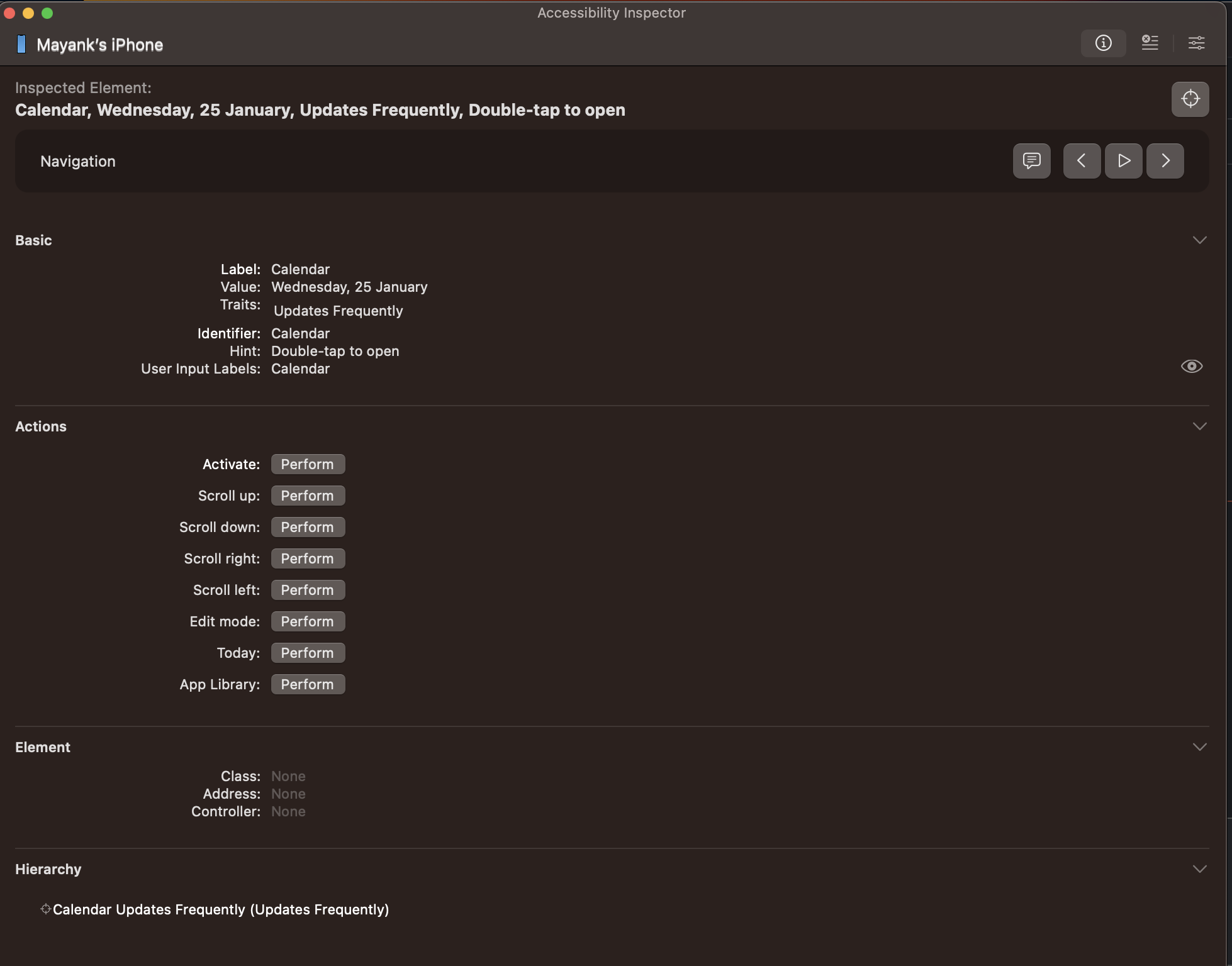1232x966 pixels.
Task: Perform the Scroll down action
Action: [308, 527]
